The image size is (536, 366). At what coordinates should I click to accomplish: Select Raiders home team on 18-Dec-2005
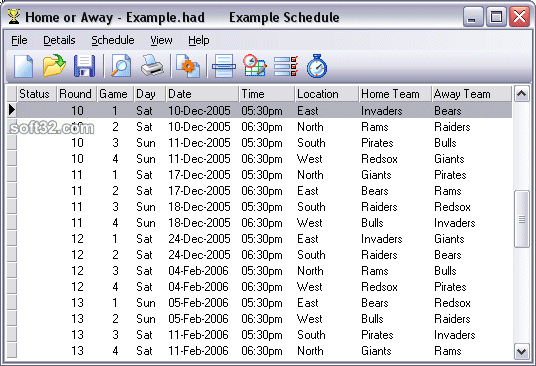379,207
